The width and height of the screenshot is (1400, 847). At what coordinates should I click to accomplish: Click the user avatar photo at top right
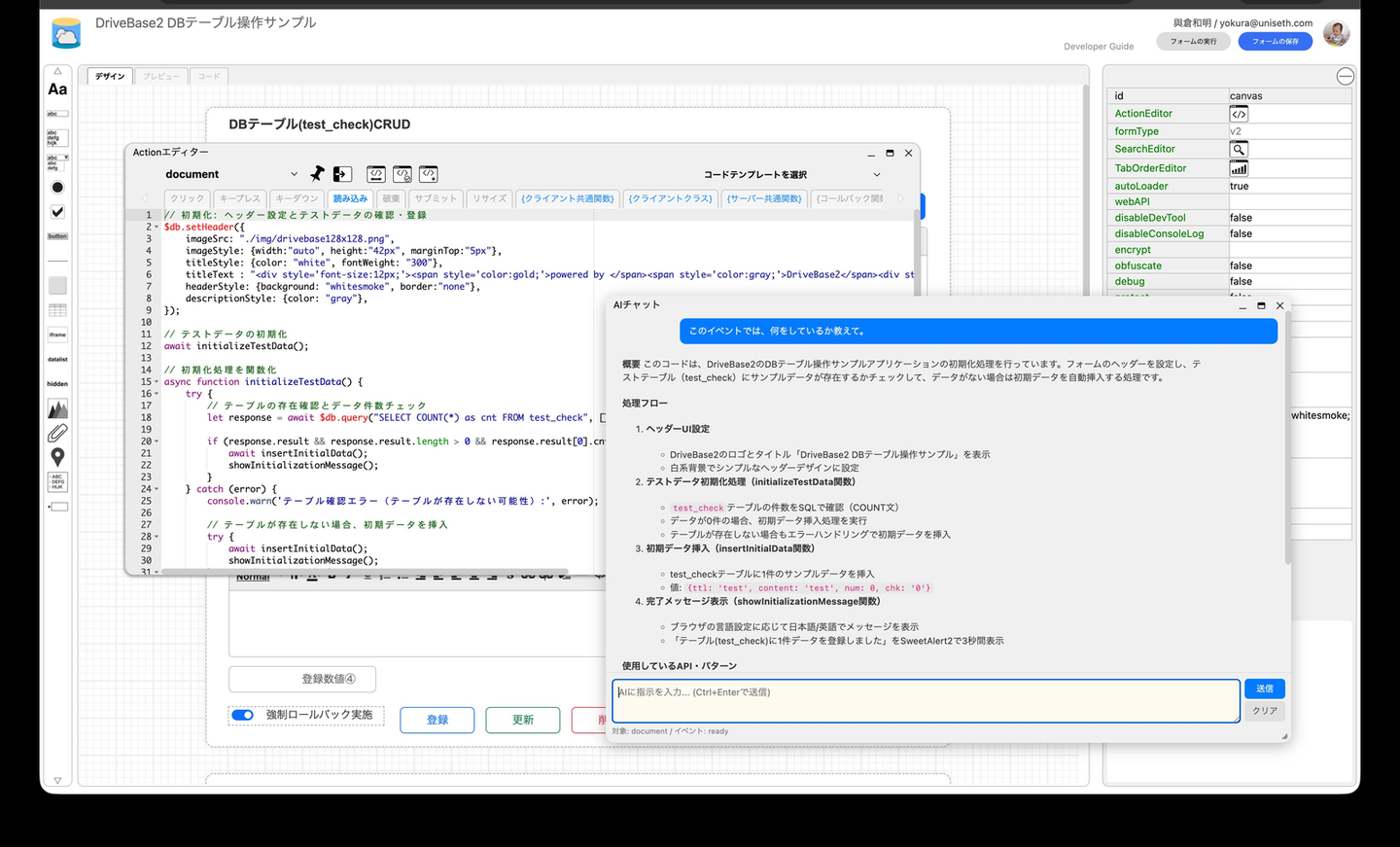click(1337, 34)
